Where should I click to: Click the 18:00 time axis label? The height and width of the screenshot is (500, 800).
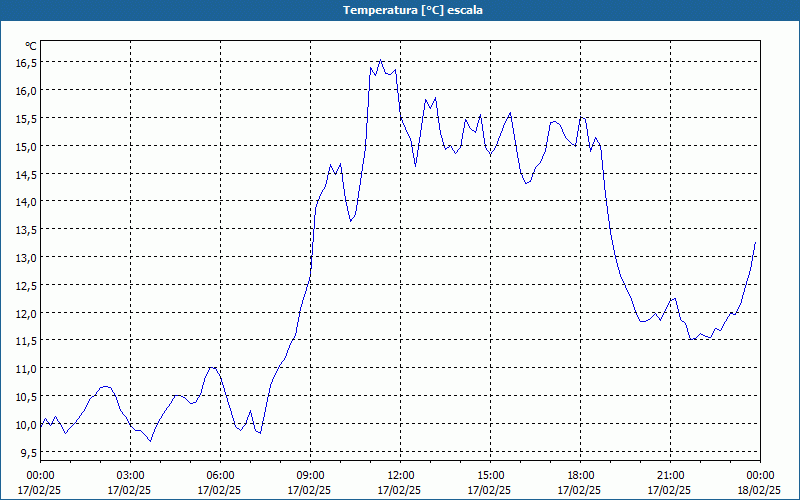[x=580, y=476]
